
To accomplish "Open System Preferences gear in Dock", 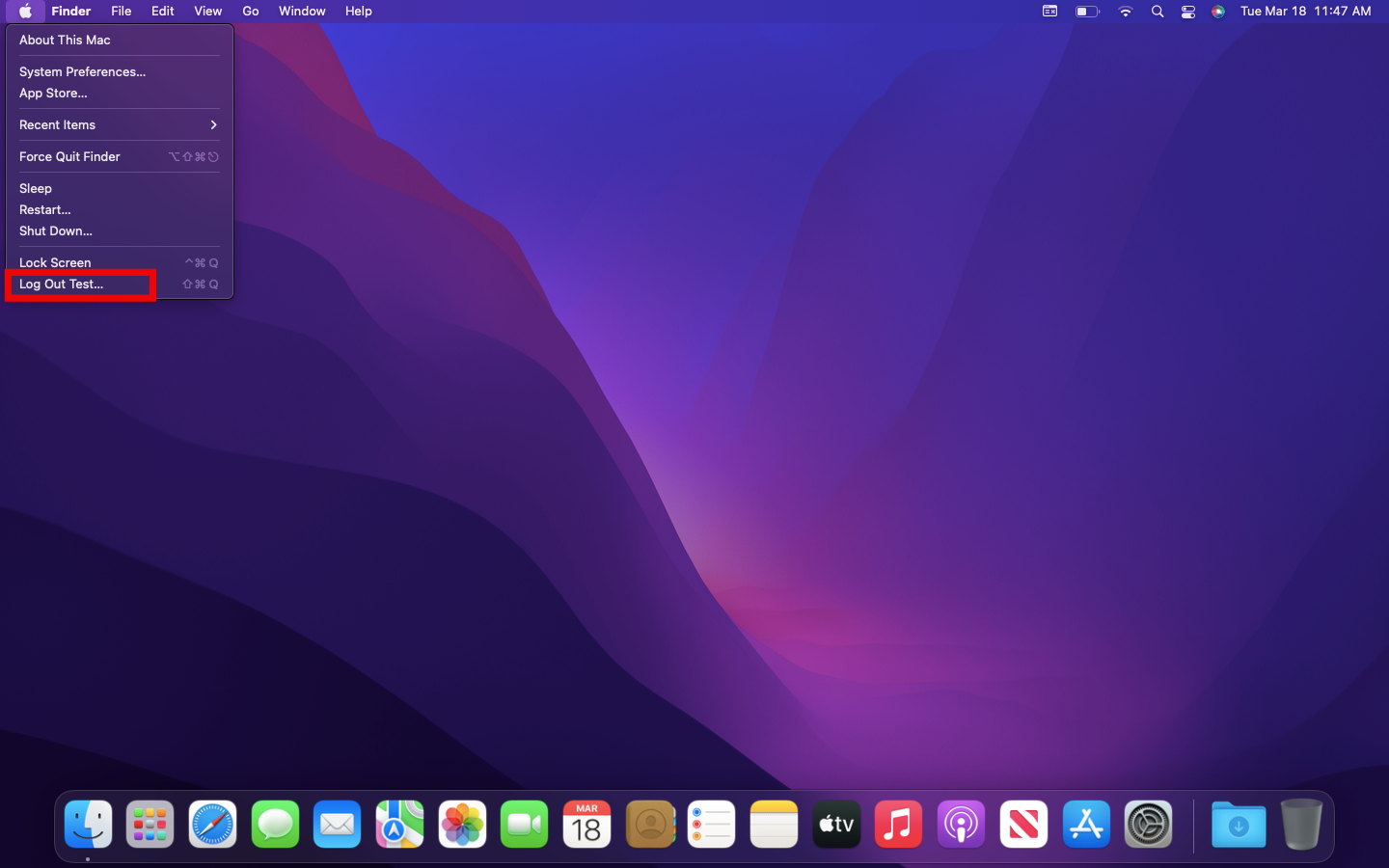I will [1148, 825].
